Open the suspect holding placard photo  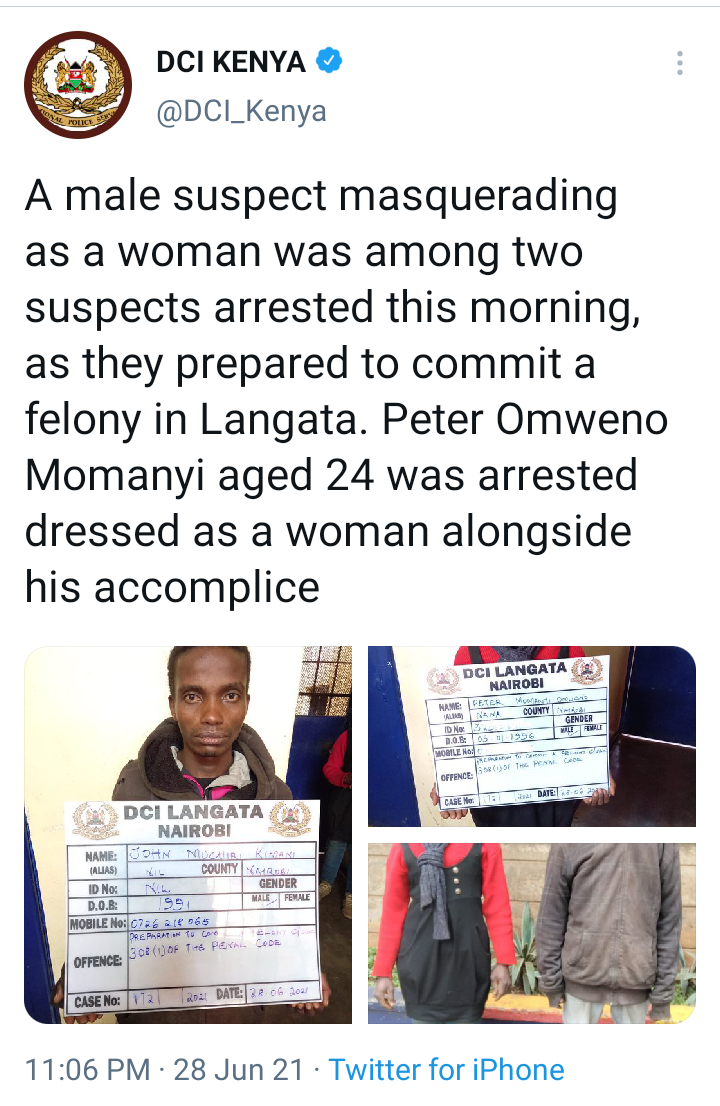[x=188, y=834]
